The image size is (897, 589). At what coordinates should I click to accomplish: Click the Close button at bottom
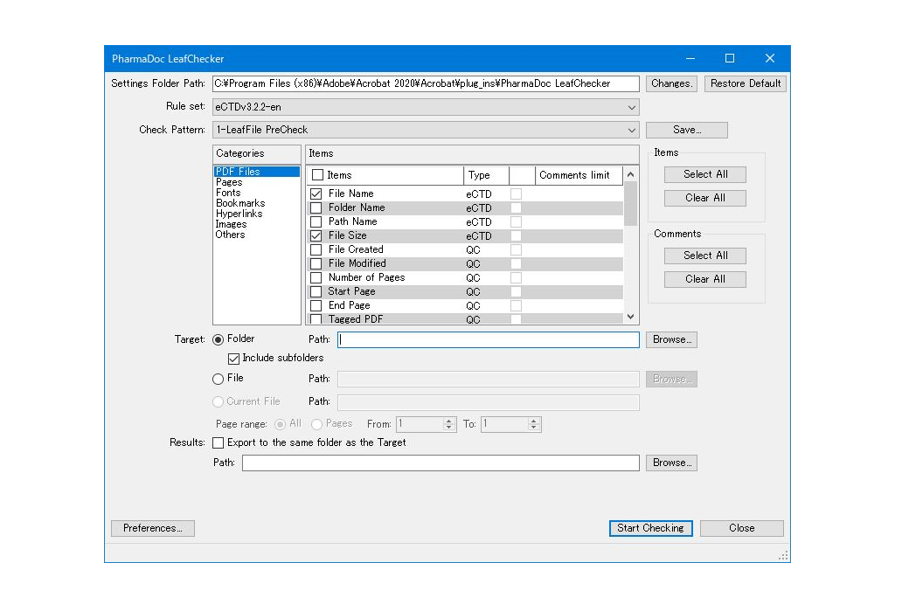coord(741,528)
